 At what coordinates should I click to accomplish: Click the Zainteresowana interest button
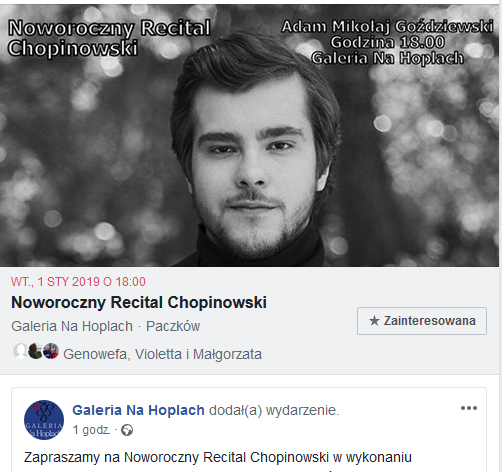pos(422,321)
